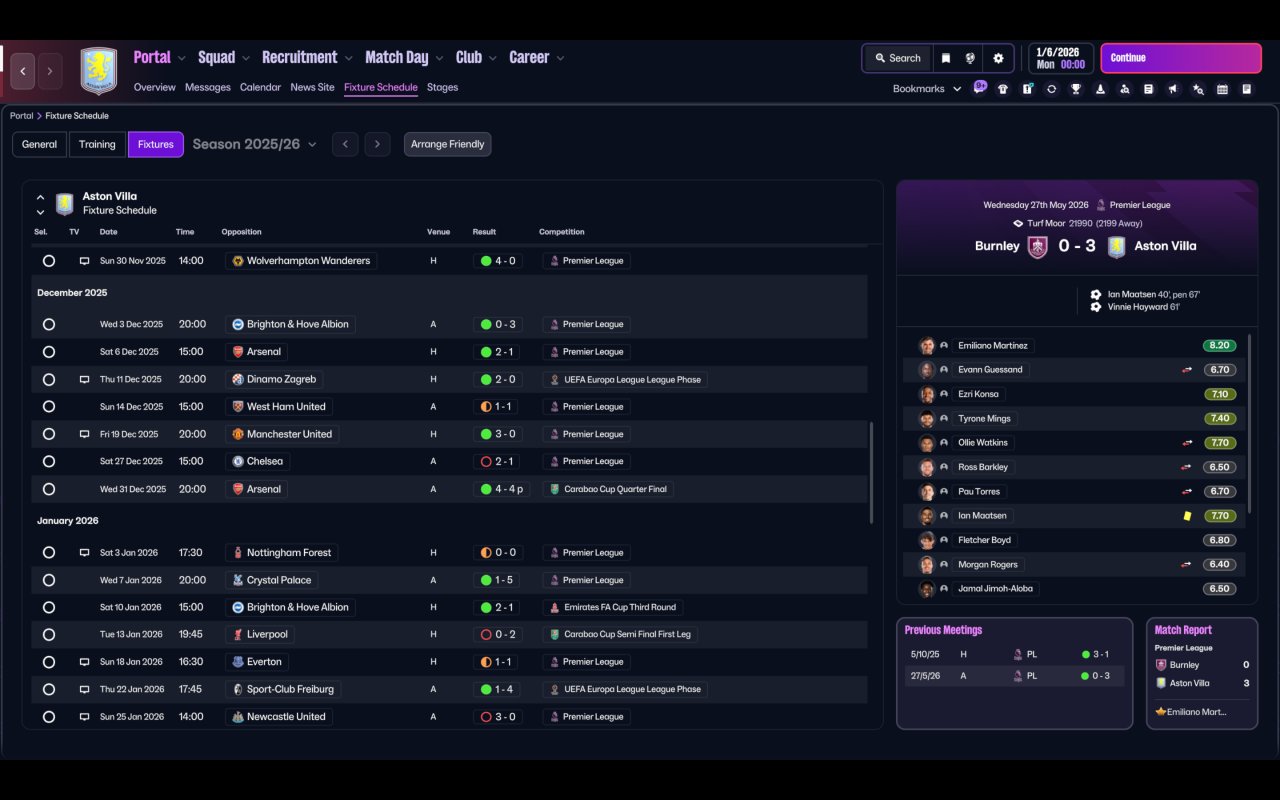Open the bookmark icon beside Search
Image resolution: width=1280 pixels, height=800 pixels.
tap(945, 58)
